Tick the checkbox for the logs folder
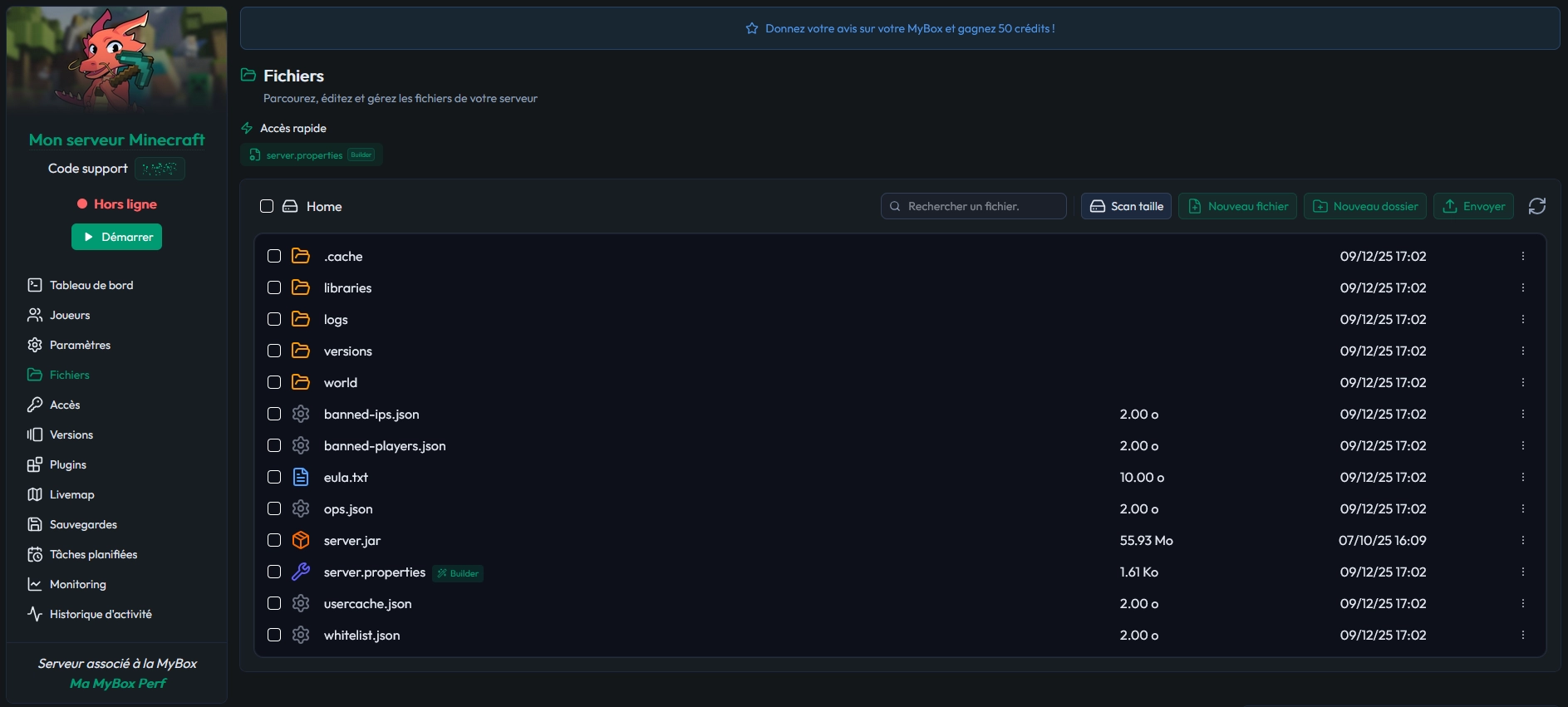The image size is (1568, 707). click(274, 319)
